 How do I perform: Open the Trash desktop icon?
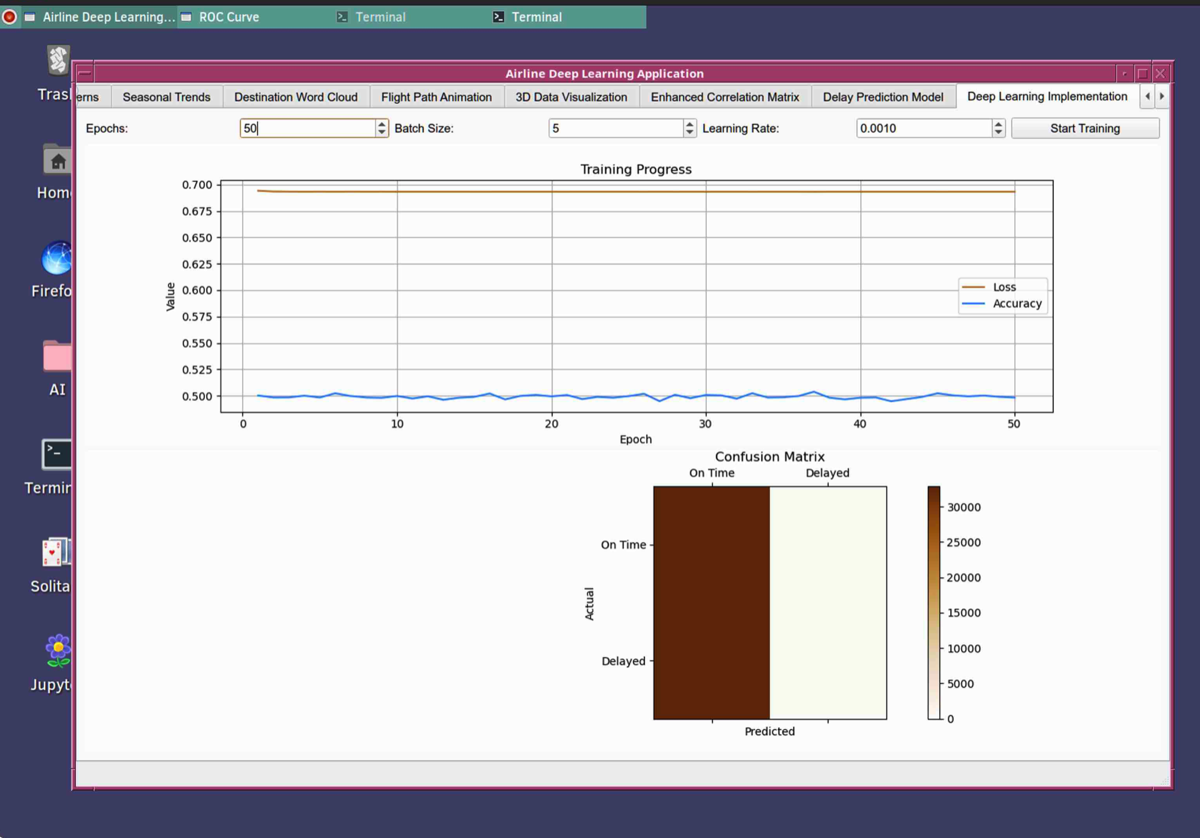pos(57,62)
